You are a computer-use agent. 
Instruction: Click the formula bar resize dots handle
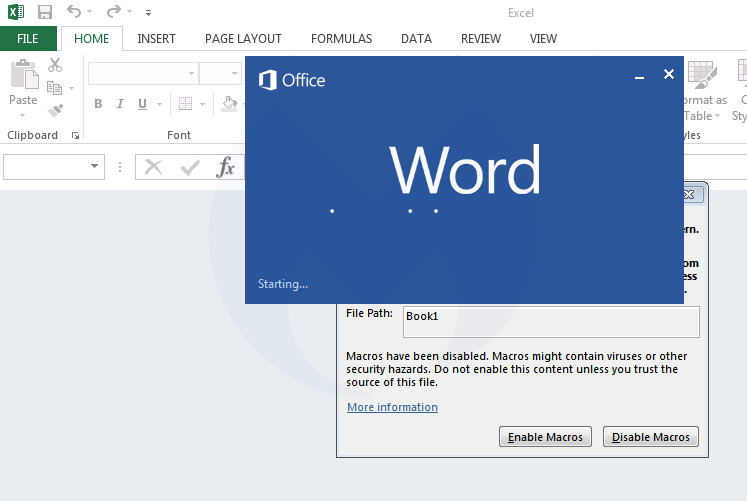[120, 167]
